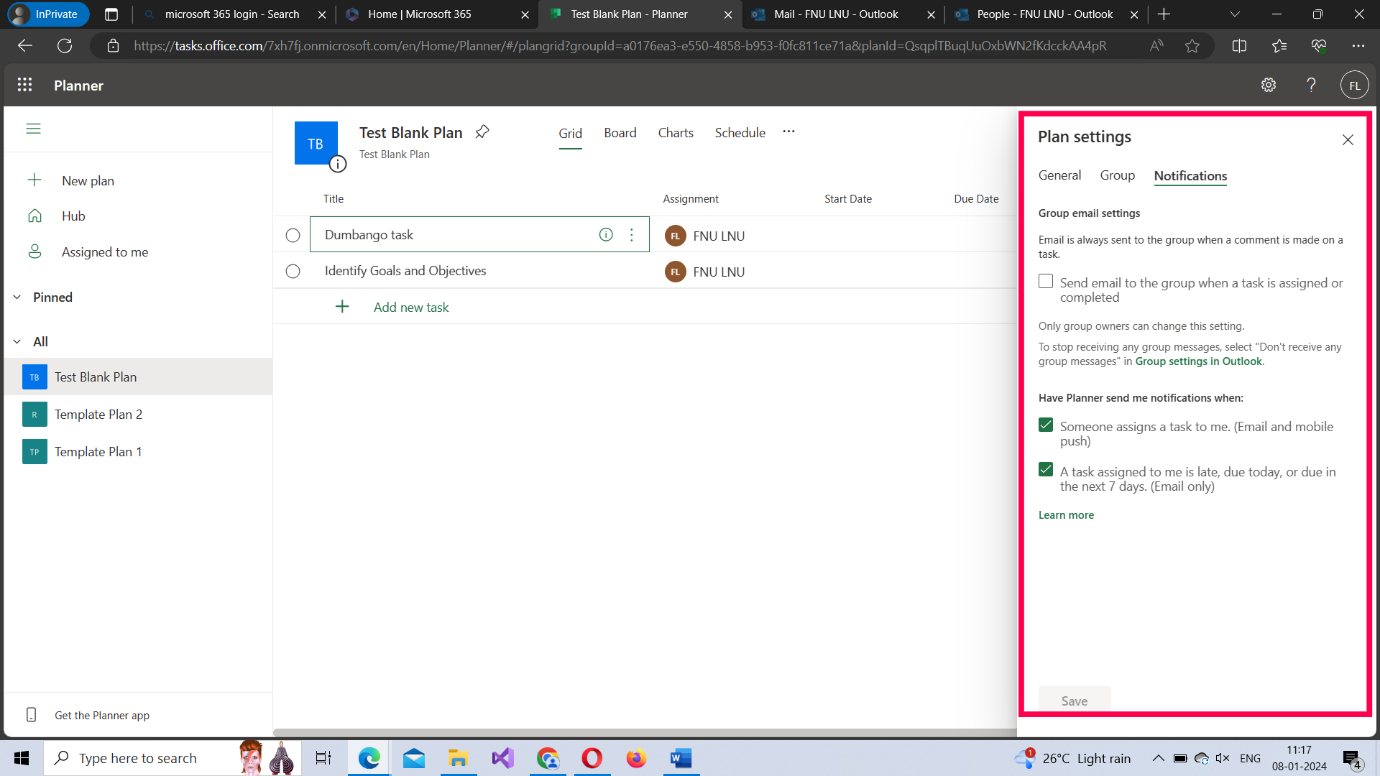Show hidden system tray icons
This screenshot has height=776, width=1380.
(x=1158, y=758)
